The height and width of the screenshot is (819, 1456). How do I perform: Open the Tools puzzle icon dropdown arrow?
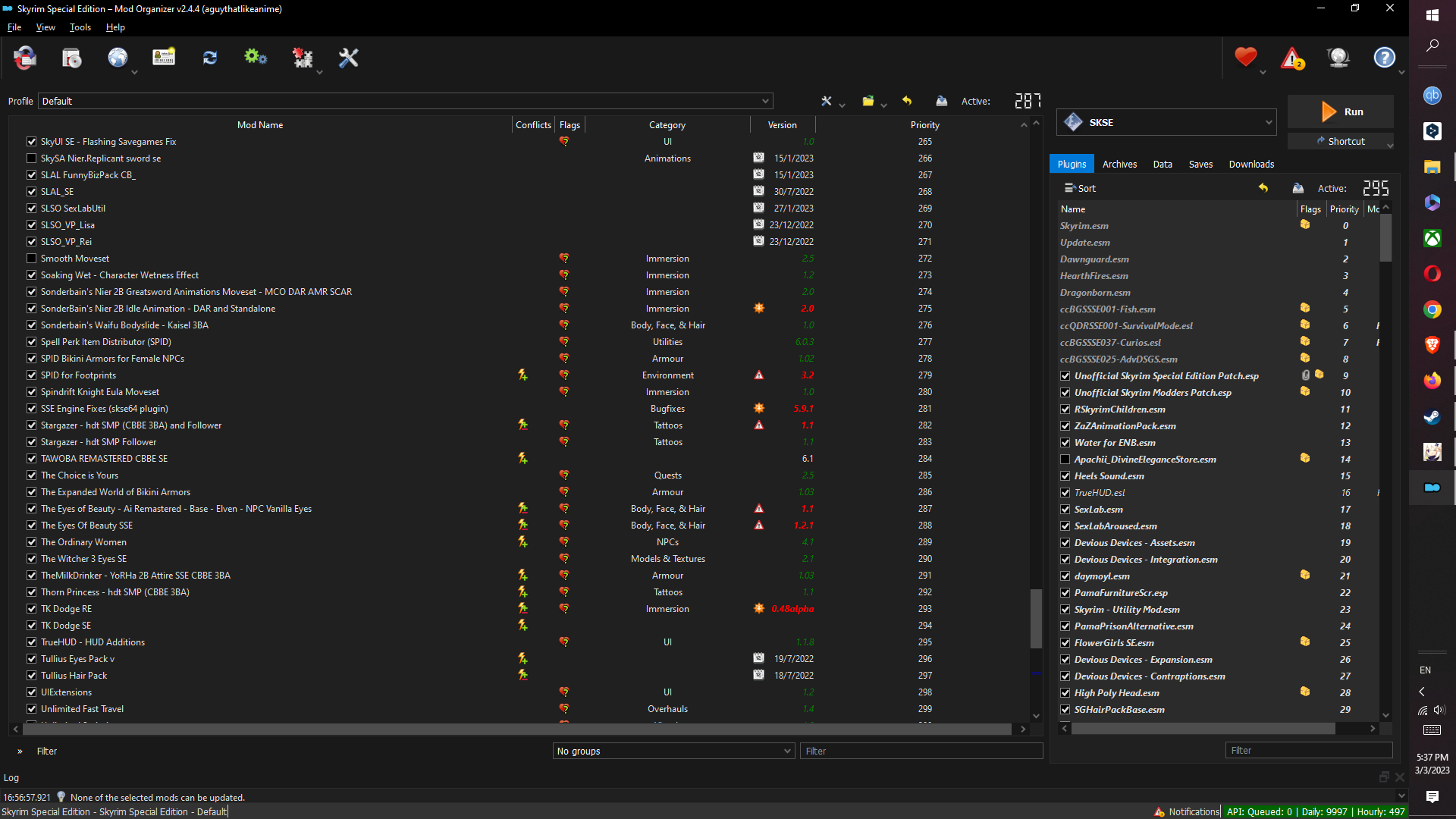pos(319,72)
